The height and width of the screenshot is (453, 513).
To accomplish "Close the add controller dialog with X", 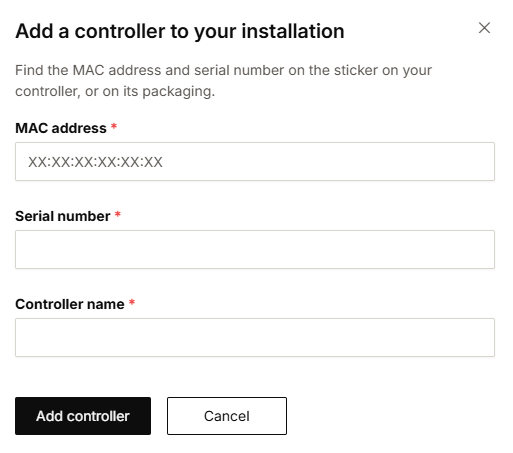I will (484, 28).
